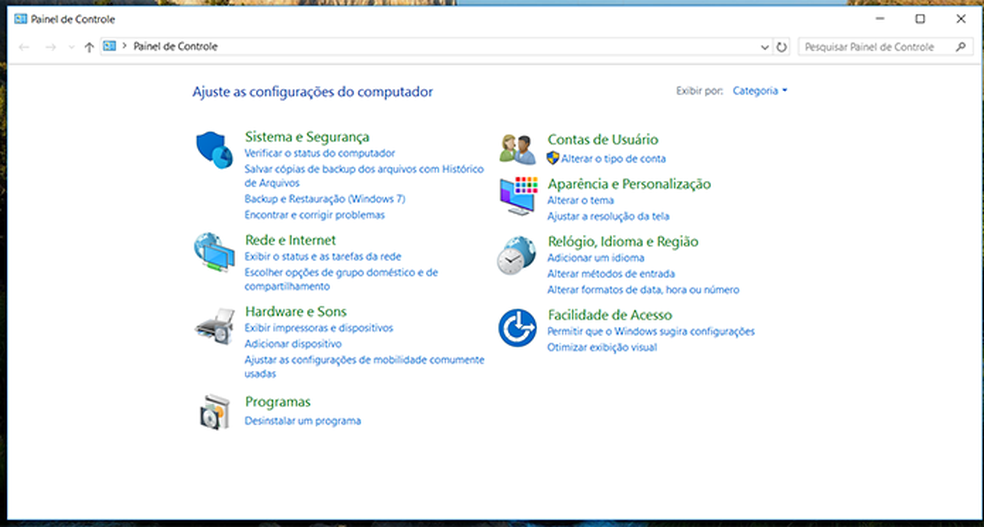Open the Programas heading
This screenshot has width=984, height=527.
(278, 402)
